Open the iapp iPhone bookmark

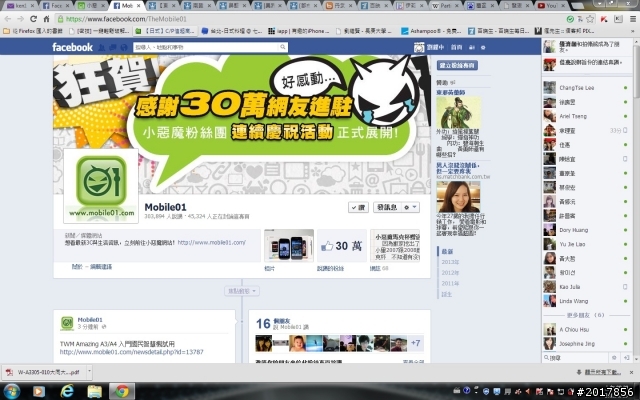point(299,31)
